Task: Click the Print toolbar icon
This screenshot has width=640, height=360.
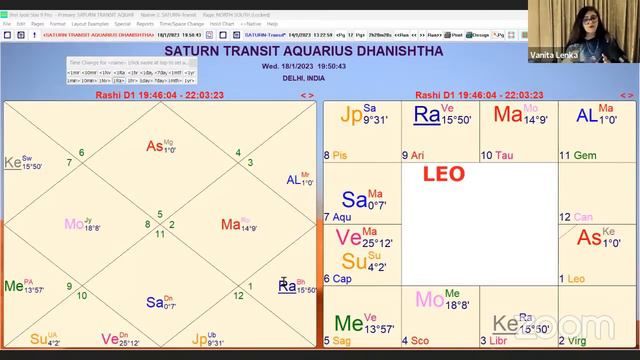Action: coord(453,35)
